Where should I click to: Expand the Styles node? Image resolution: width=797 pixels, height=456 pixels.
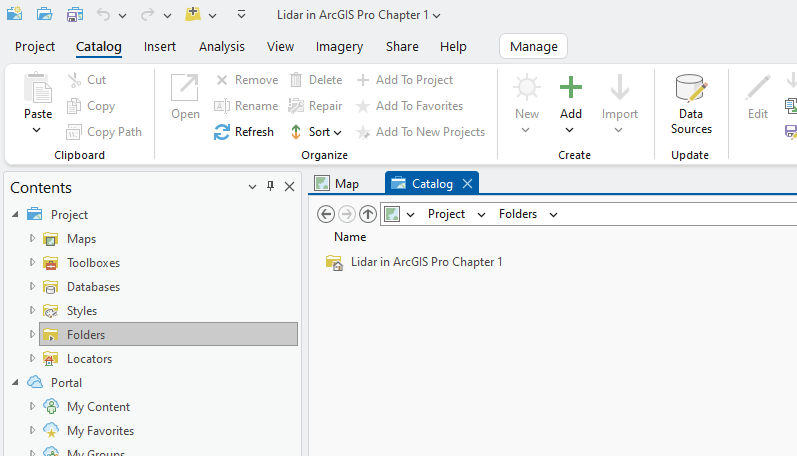point(32,310)
